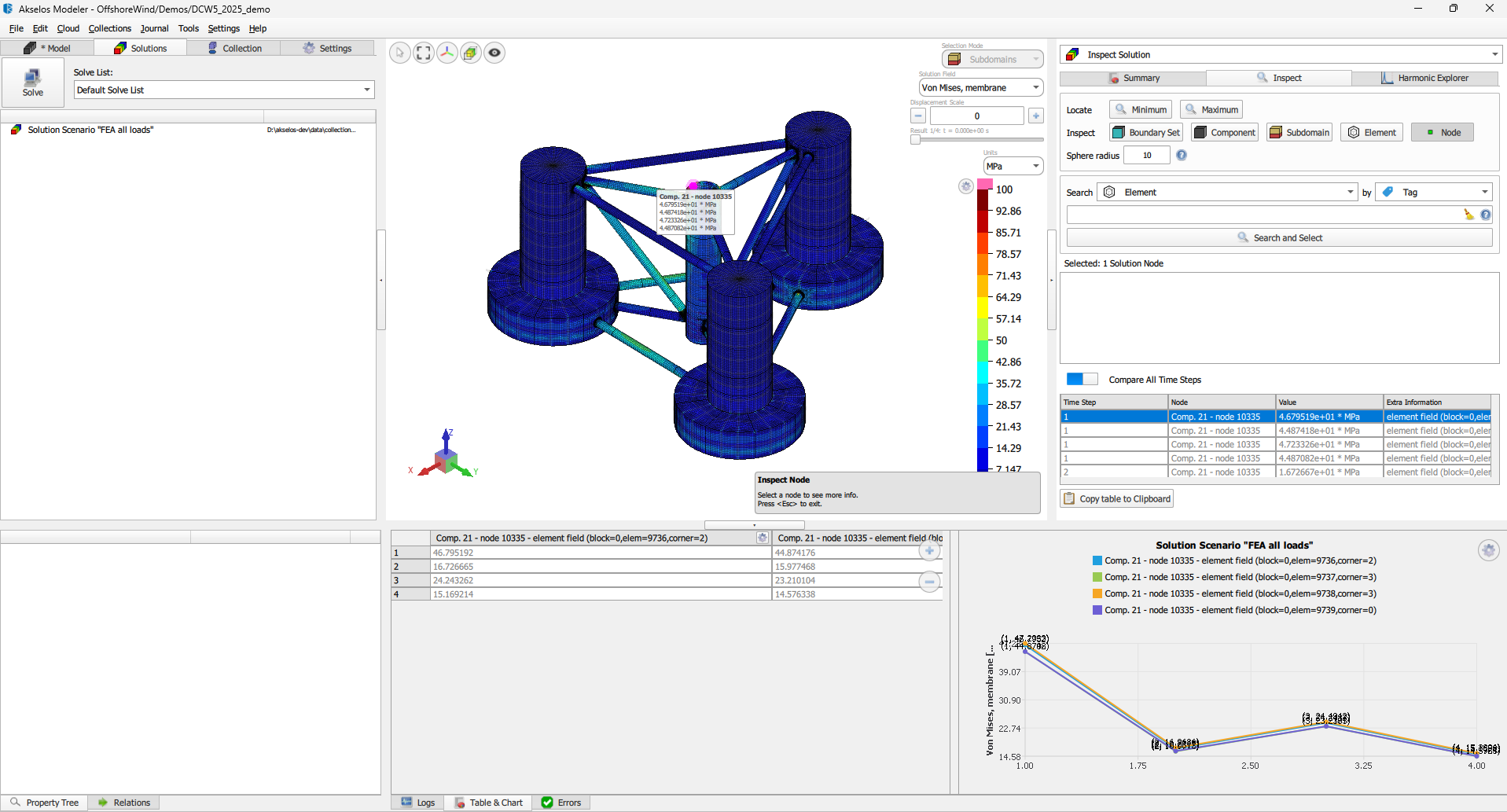Inspect by Component
Screen dimensions: 1507x812
click(1225, 133)
